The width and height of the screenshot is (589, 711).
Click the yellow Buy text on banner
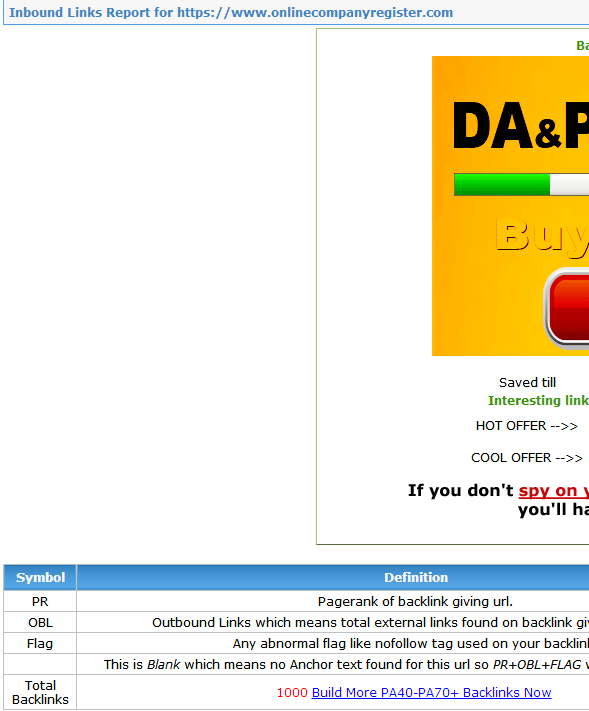coord(542,236)
